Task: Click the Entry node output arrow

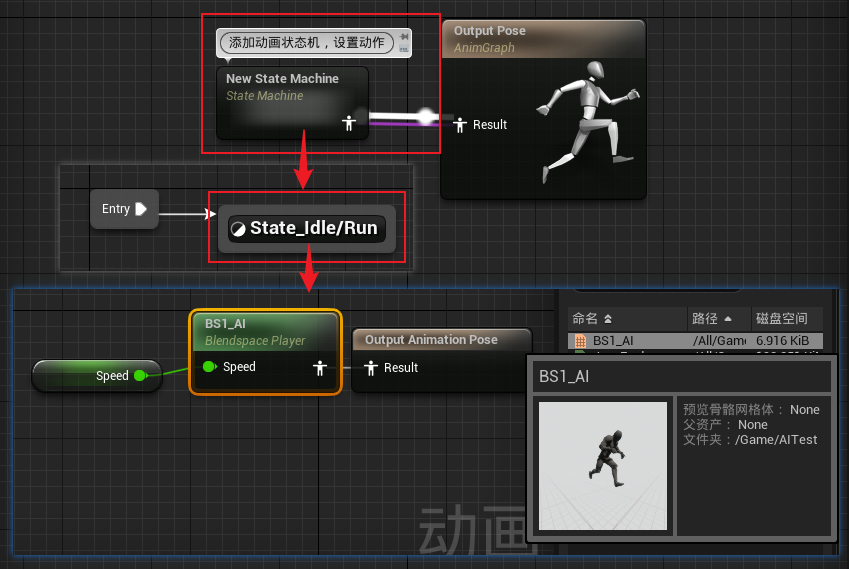Action: [x=141, y=209]
